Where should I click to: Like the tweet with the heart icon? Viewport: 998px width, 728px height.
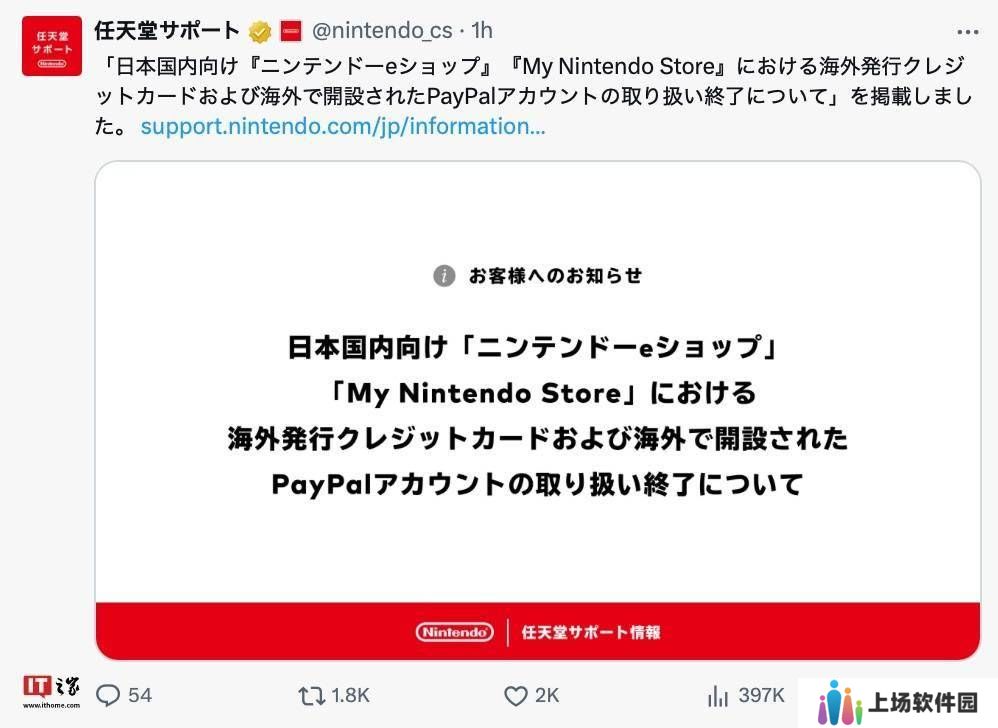[x=515, y=695]
